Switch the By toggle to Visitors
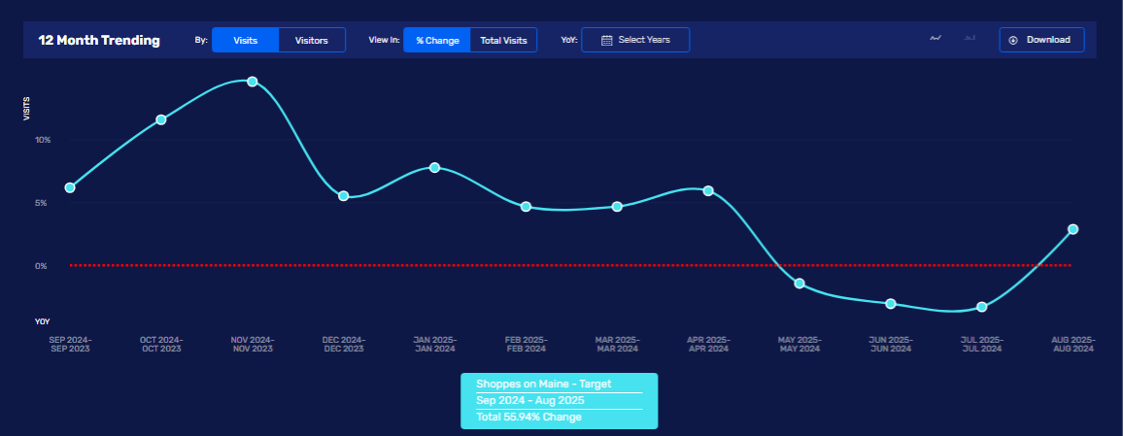 [311, 40]
